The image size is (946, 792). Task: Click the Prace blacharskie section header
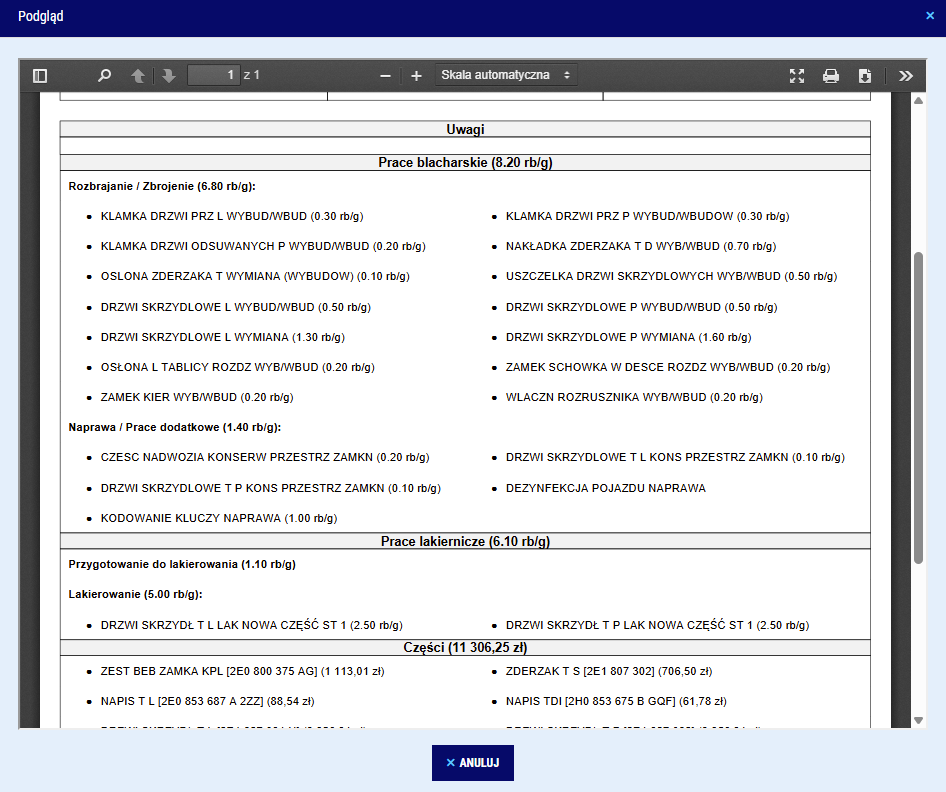[465, 162]
